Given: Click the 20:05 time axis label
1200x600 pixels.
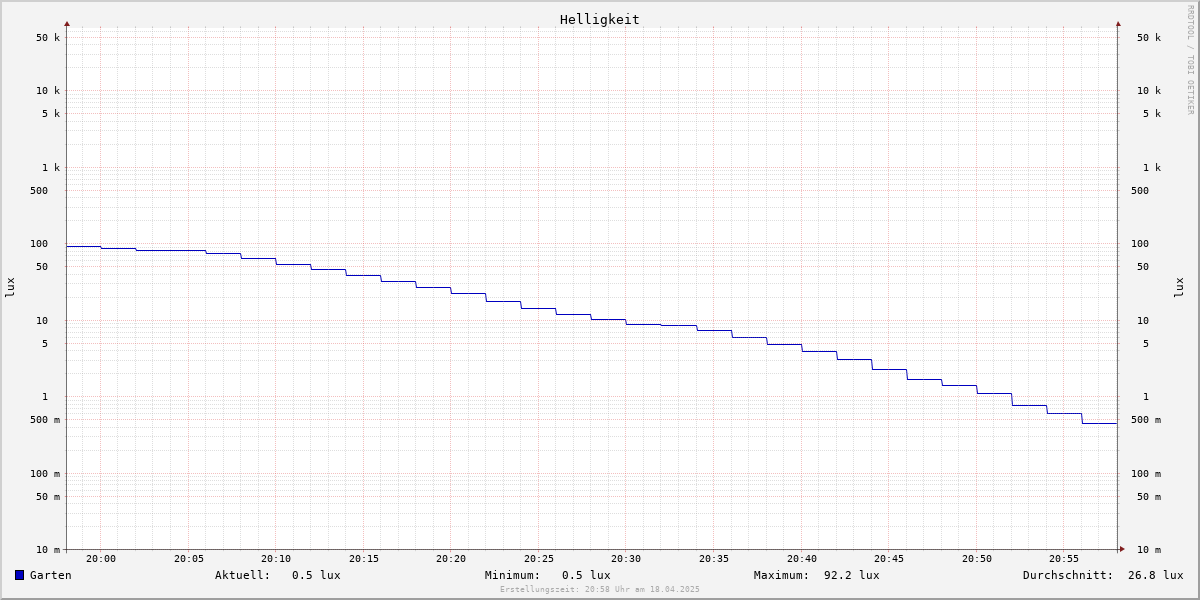Looking at the screenshot, I should (x=189, y=559).
